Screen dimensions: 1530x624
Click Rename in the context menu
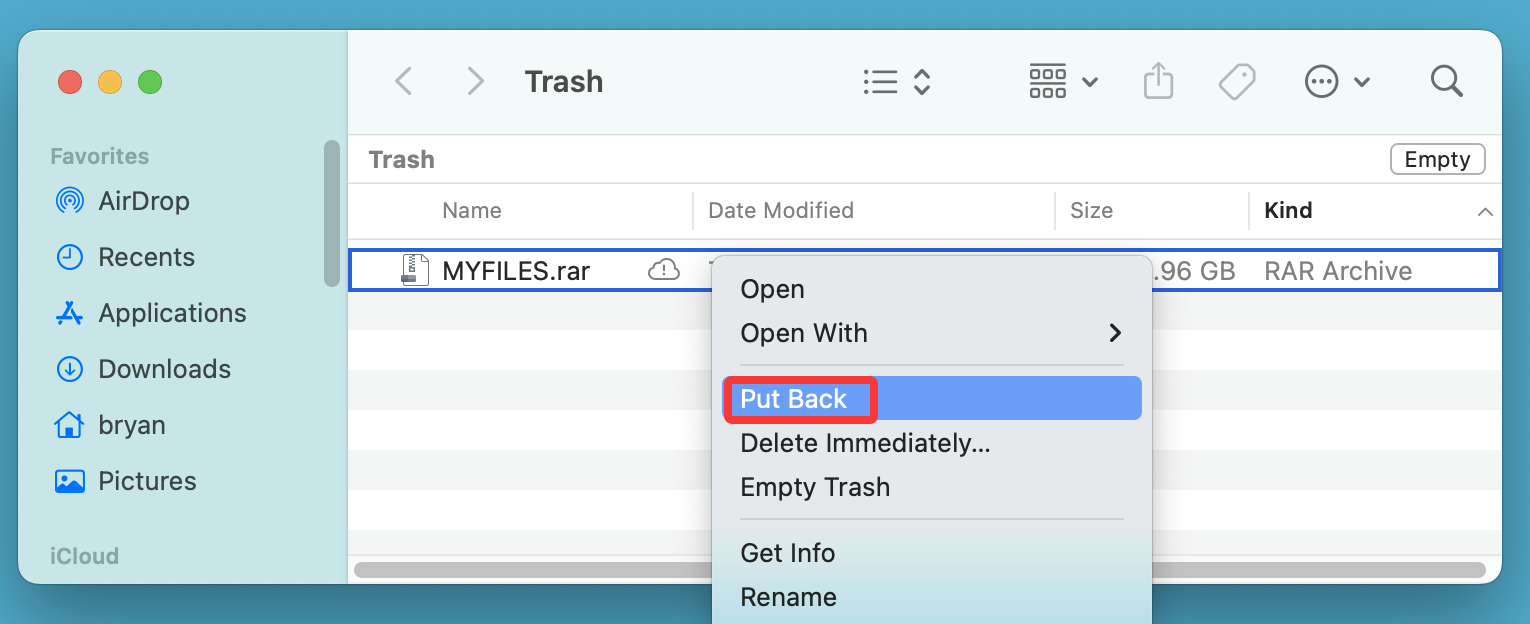tap(788, 597)
